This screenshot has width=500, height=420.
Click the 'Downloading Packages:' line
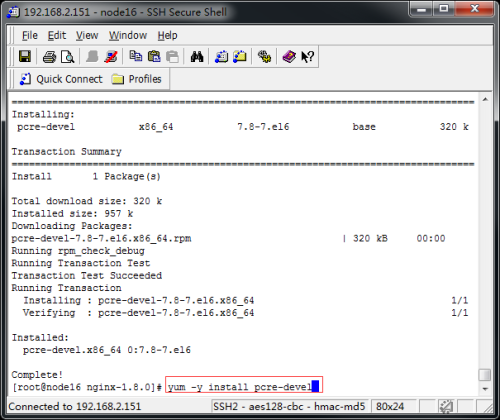pos(72,226)
